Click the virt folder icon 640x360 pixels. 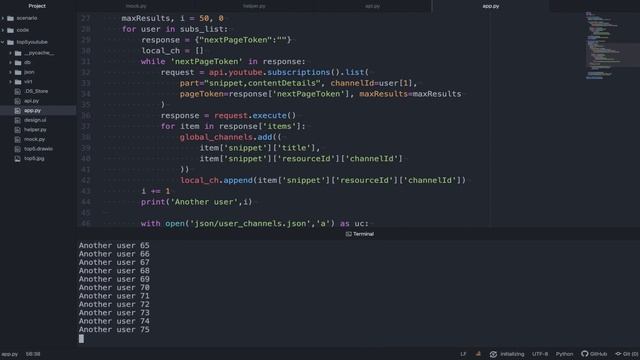pyautogui.click(x=18, y=82)
